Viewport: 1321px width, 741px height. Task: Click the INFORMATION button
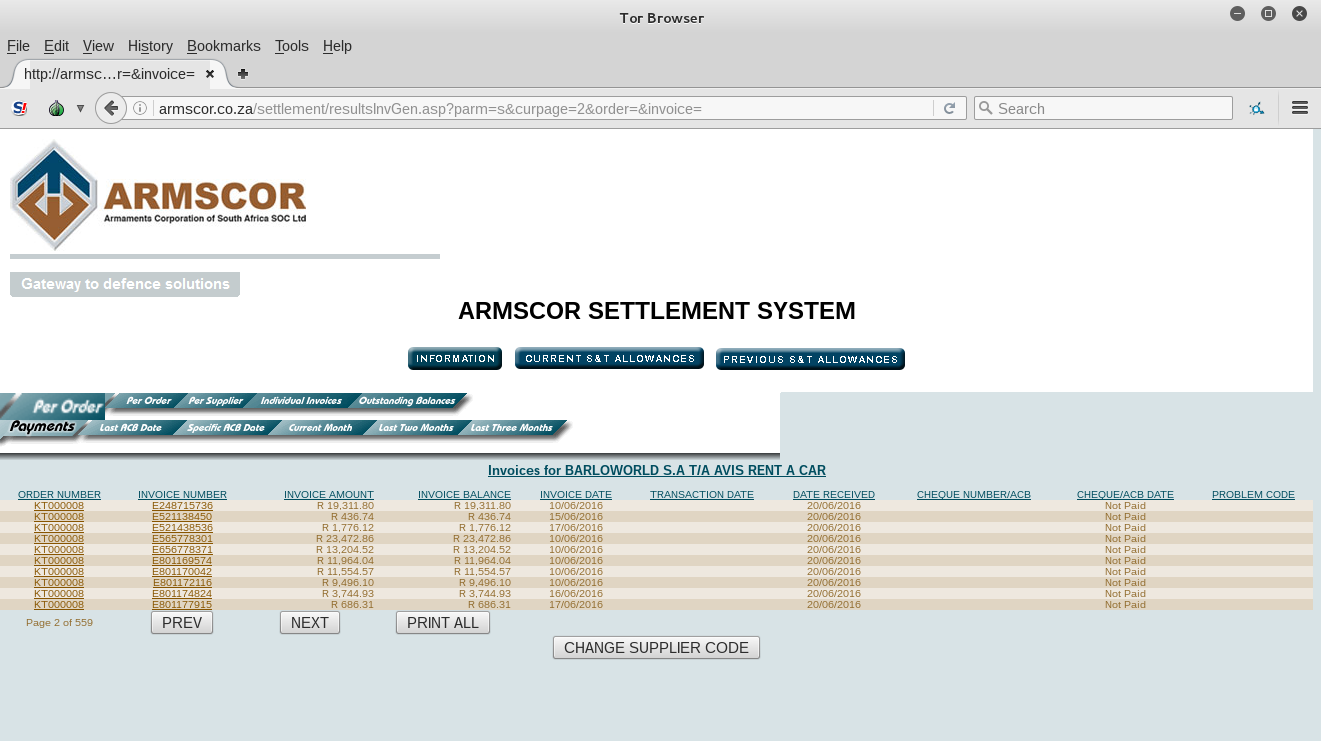click(455, 359)
